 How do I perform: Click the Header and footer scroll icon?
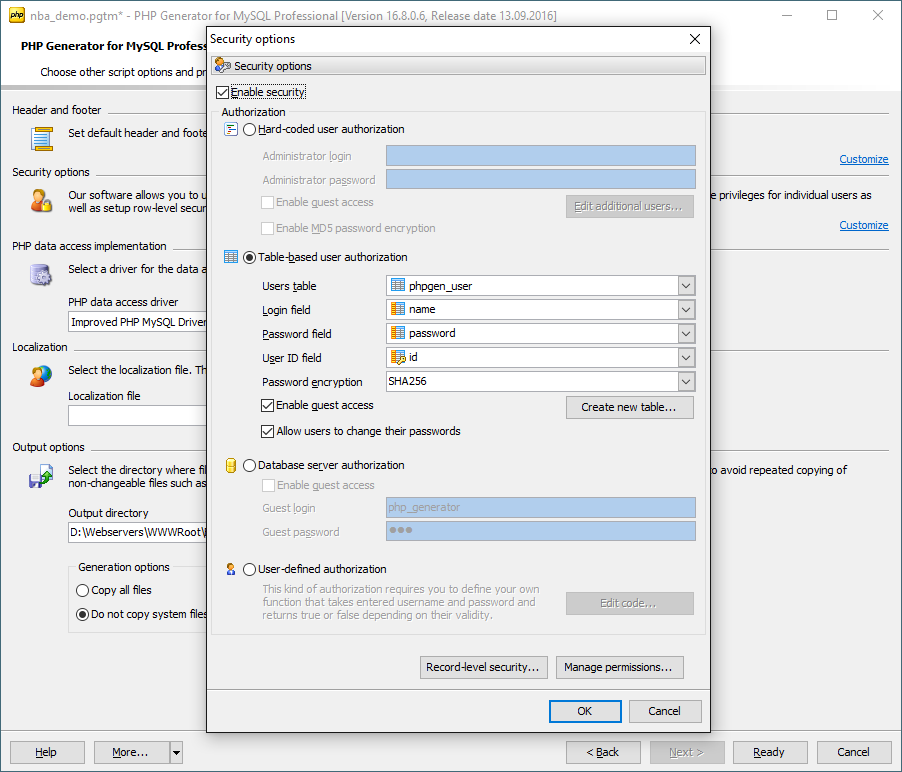(x=41, y=139)
